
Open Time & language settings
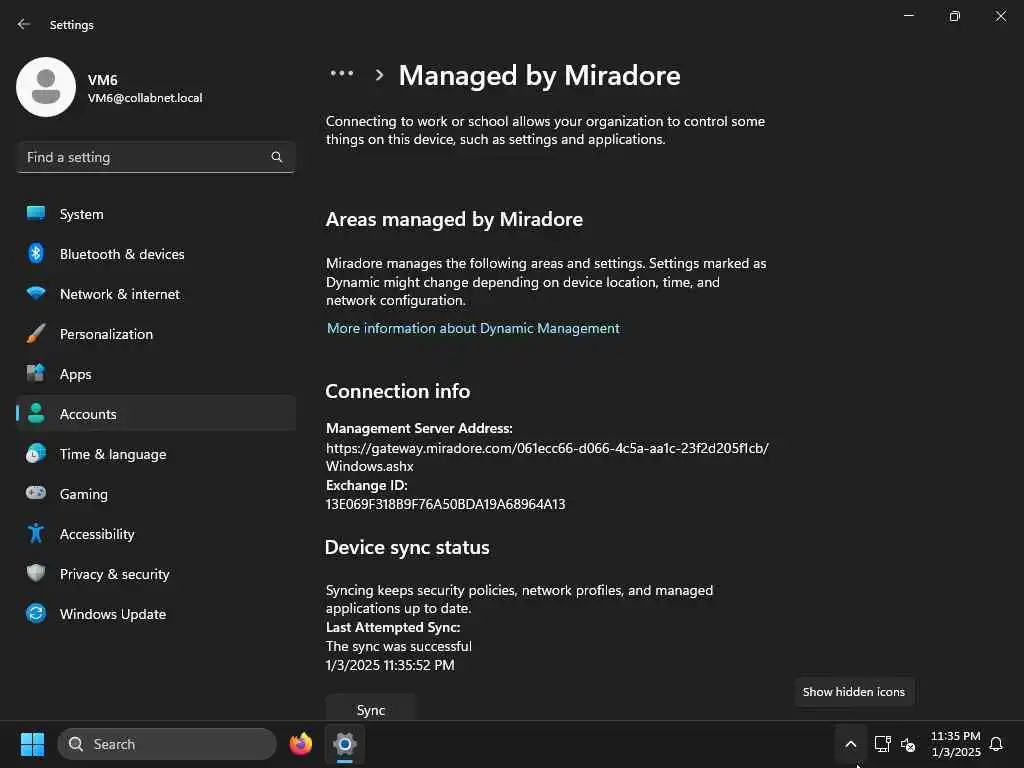[x=155, y=454]
